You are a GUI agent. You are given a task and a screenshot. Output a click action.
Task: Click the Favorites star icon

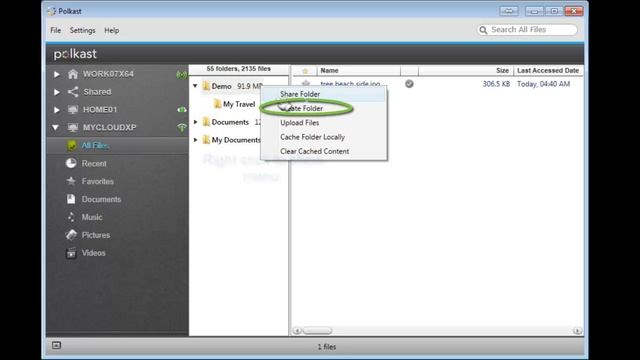pyautogui.click(x=71, y=181)
